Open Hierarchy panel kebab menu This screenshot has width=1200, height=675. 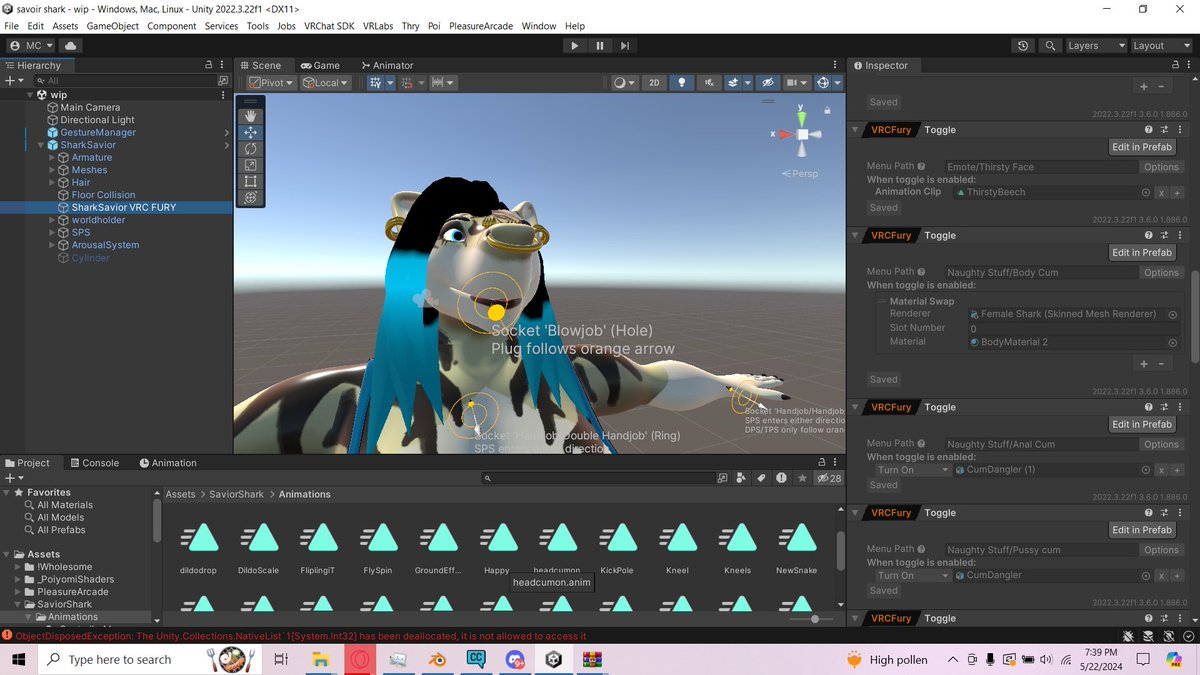(x=222, y=66)
